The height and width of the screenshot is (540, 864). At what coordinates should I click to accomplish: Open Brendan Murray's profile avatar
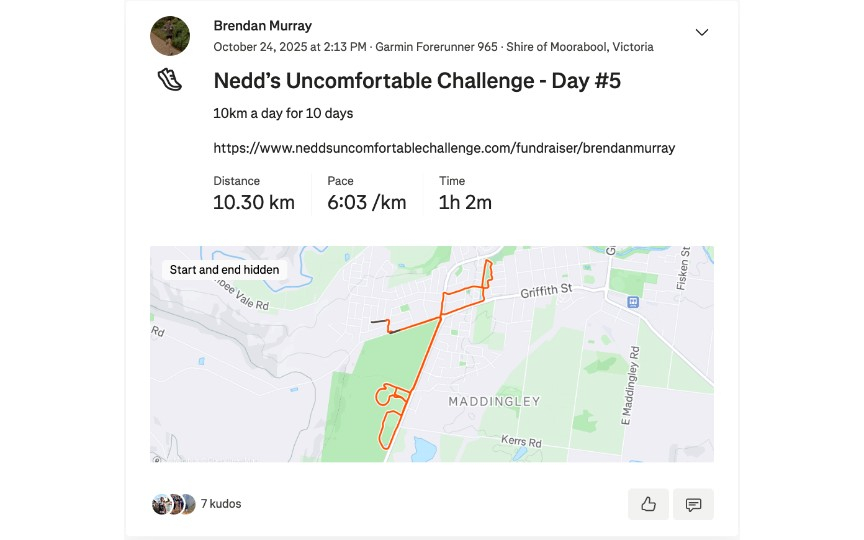(170, 36)
